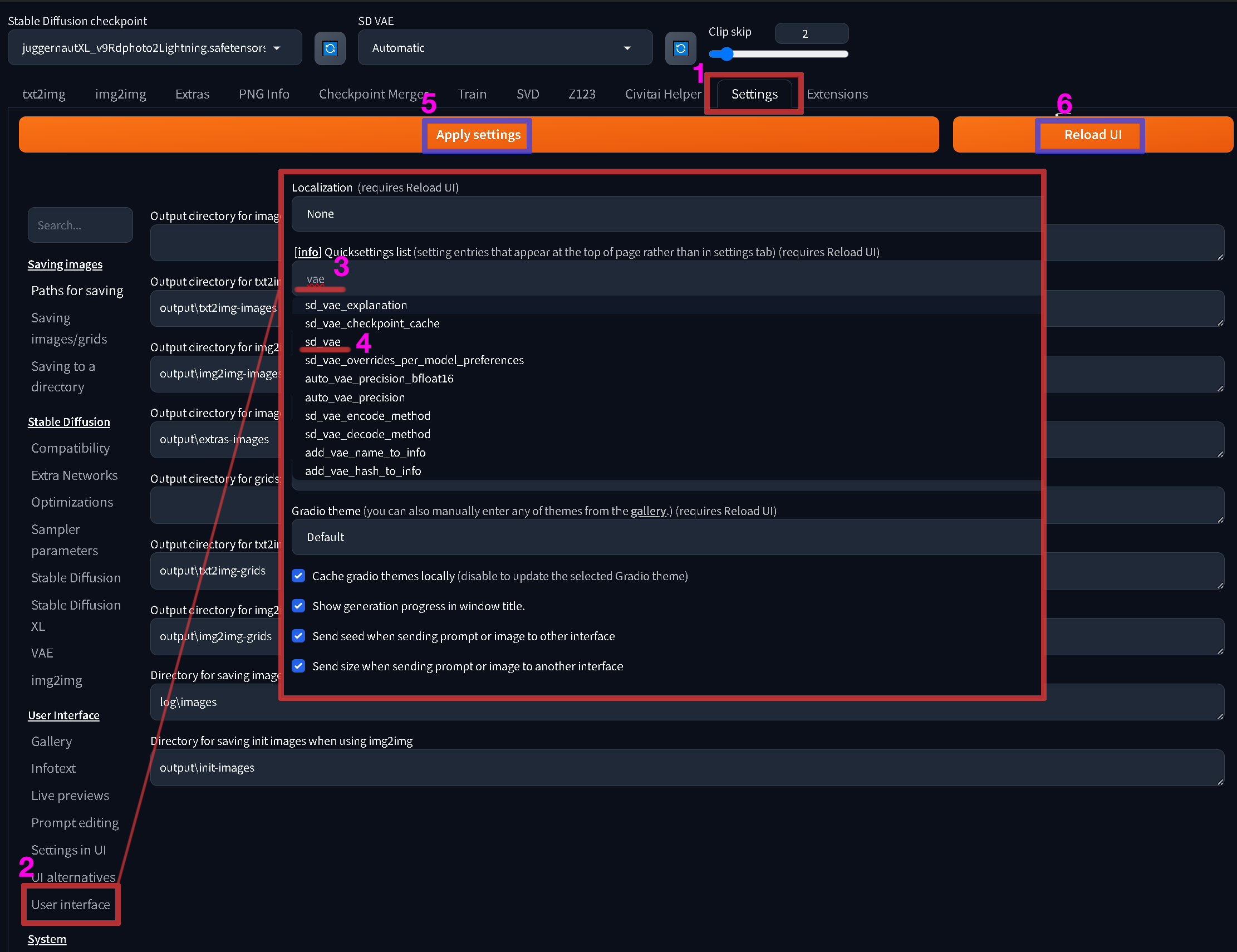
Task: Open User interface settings section
Action: [x=71, y=905]
